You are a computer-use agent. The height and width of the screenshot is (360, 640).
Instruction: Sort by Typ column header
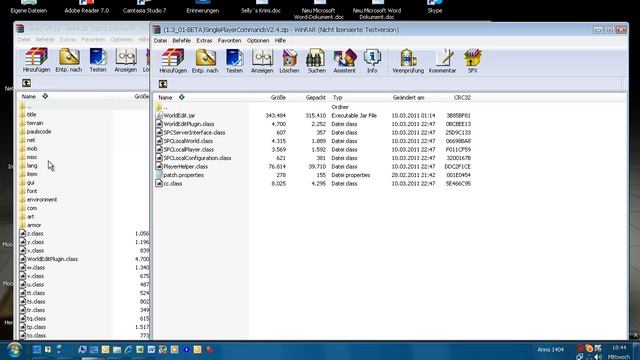coord(337,98)
